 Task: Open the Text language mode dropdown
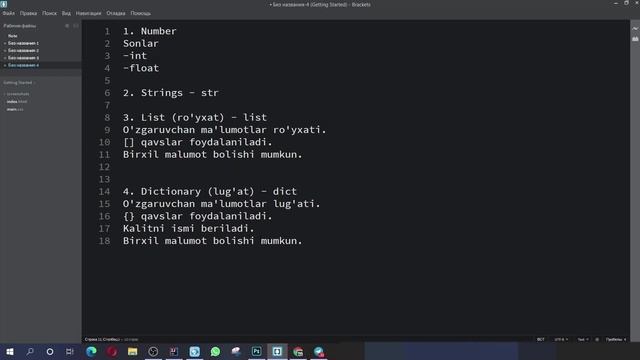(583, 339)
